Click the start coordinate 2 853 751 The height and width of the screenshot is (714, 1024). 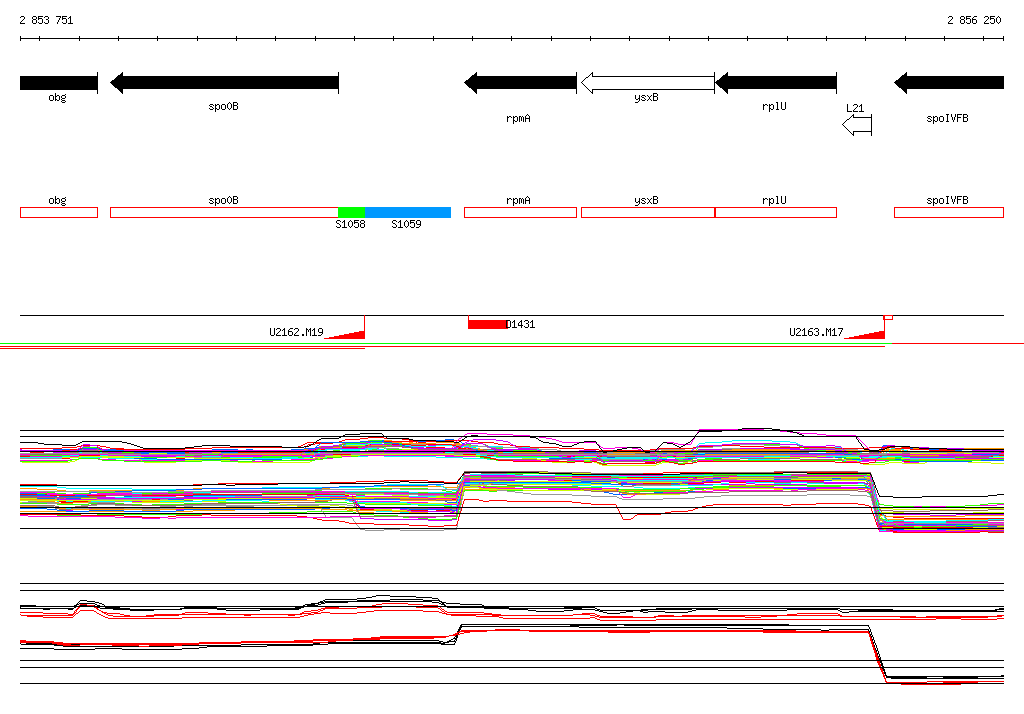click(46, 20)
